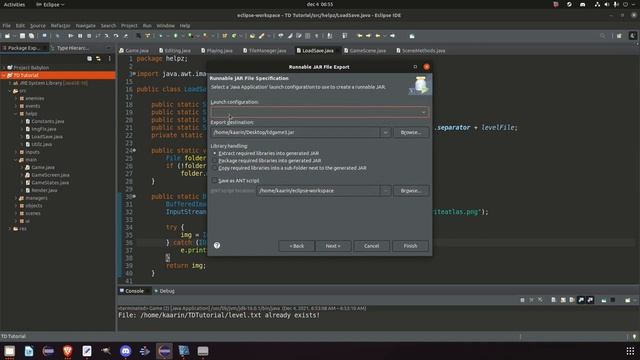Open the Run menu
The image size is (640, 360).
tap(147, 26)
